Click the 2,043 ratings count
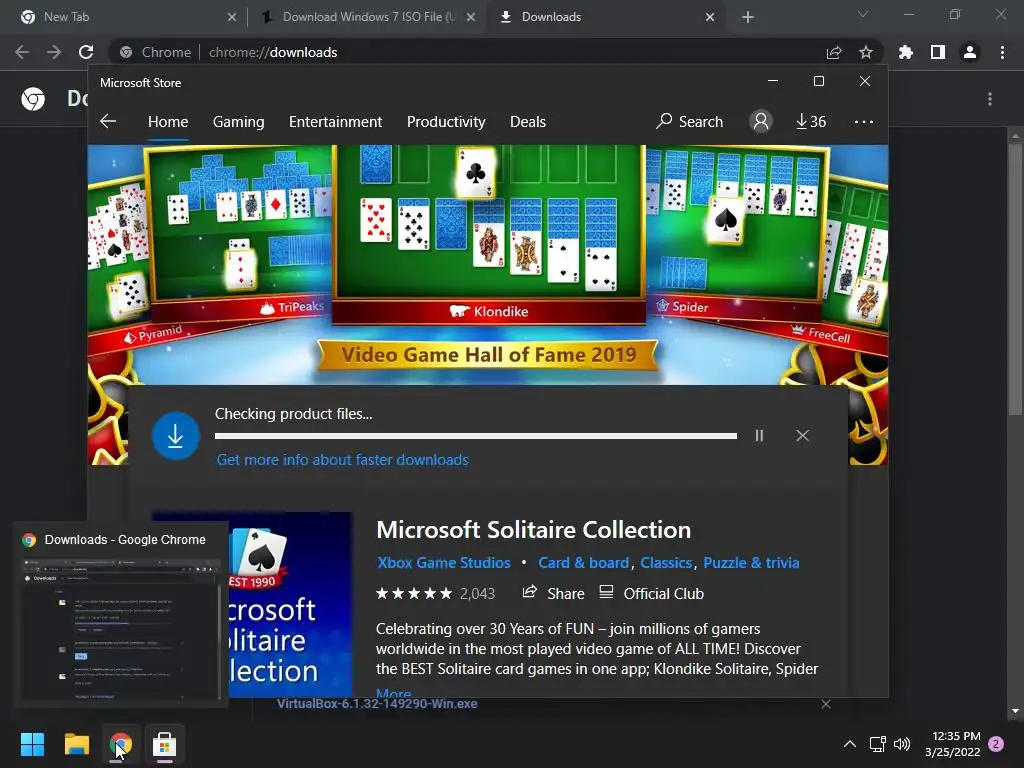 coord(477,593)
